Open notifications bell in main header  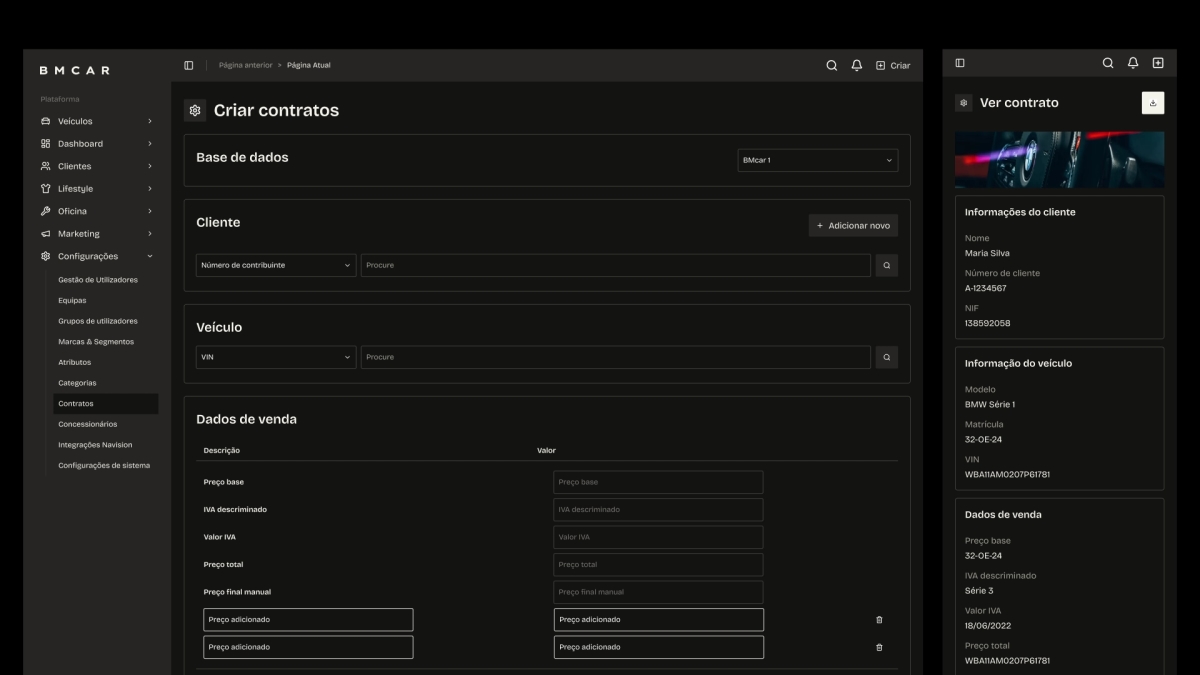point(857,65)
